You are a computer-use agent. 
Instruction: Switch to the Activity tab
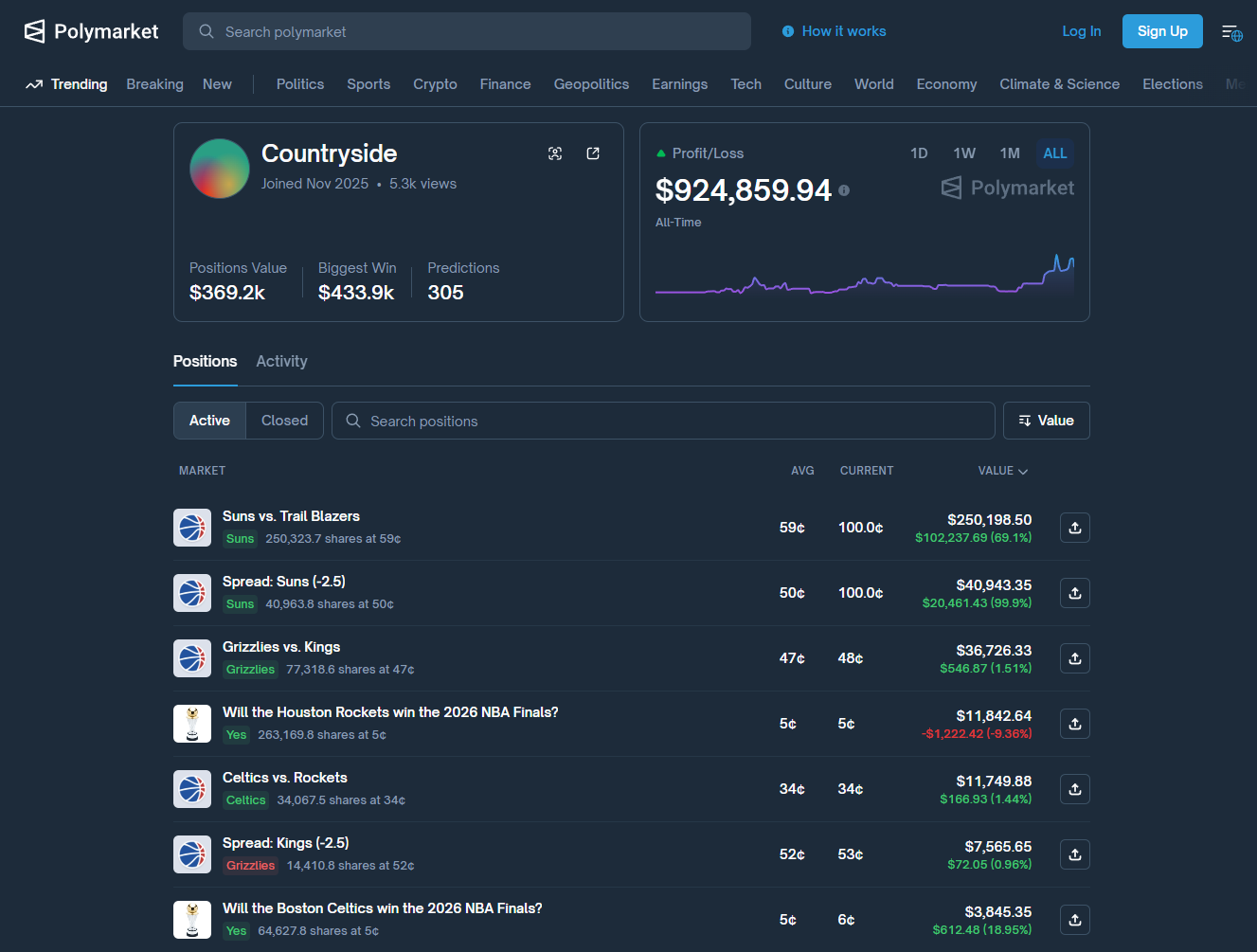click(281, 361)
